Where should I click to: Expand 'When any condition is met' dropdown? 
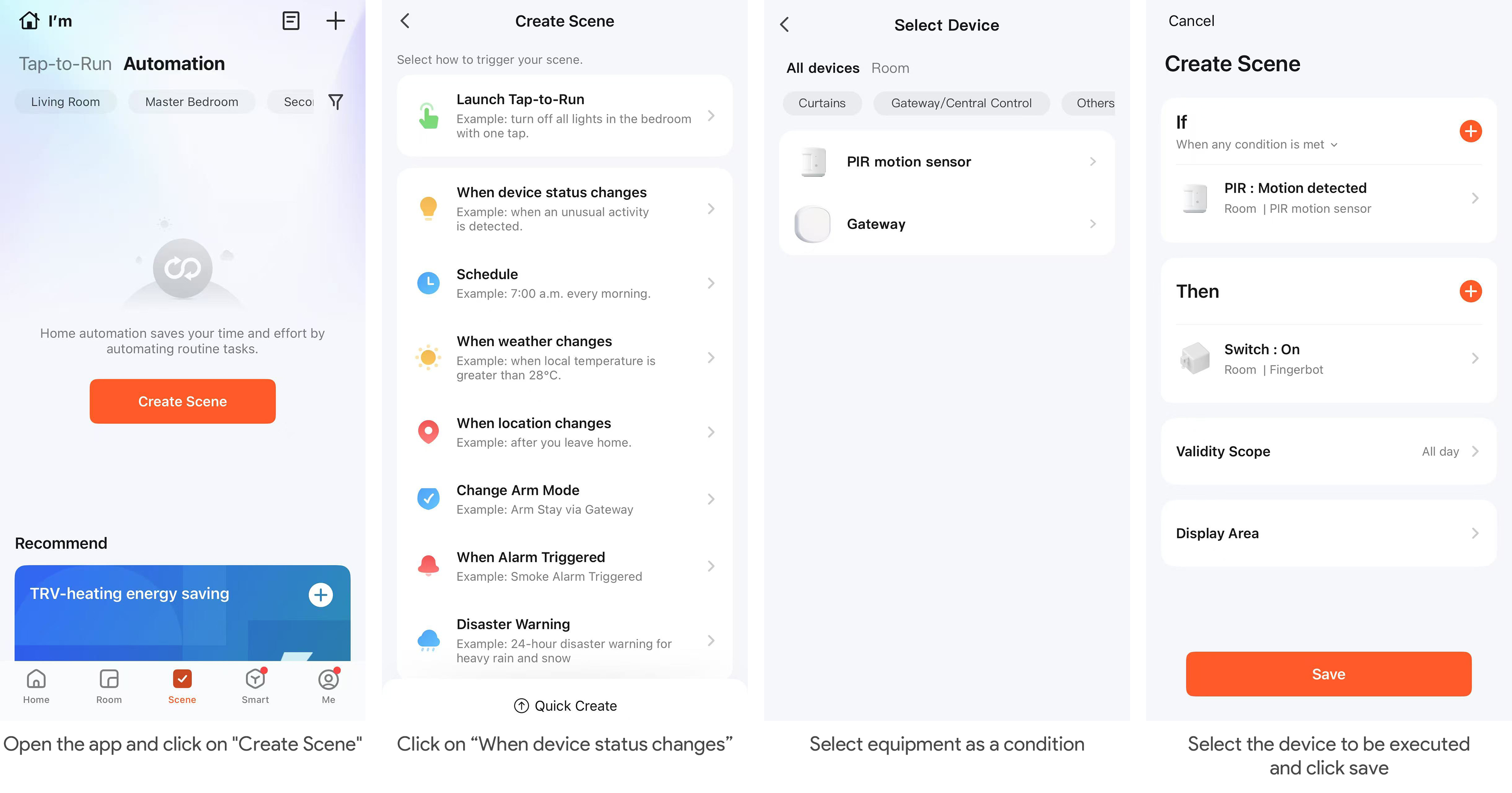point(1257,144)
